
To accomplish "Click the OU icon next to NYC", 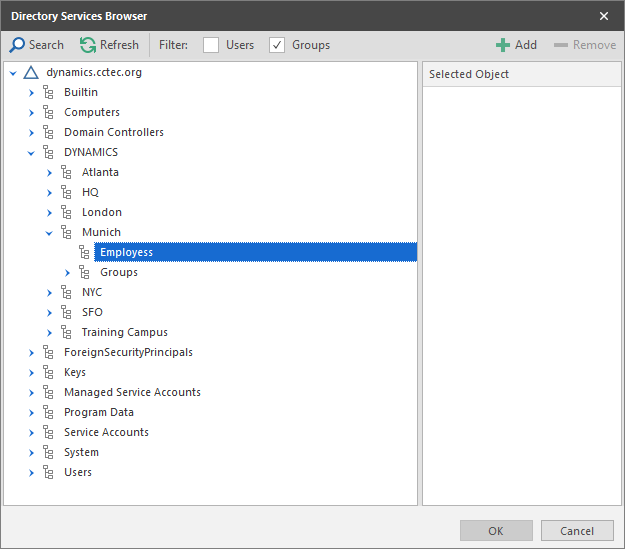I will [66, 292].
